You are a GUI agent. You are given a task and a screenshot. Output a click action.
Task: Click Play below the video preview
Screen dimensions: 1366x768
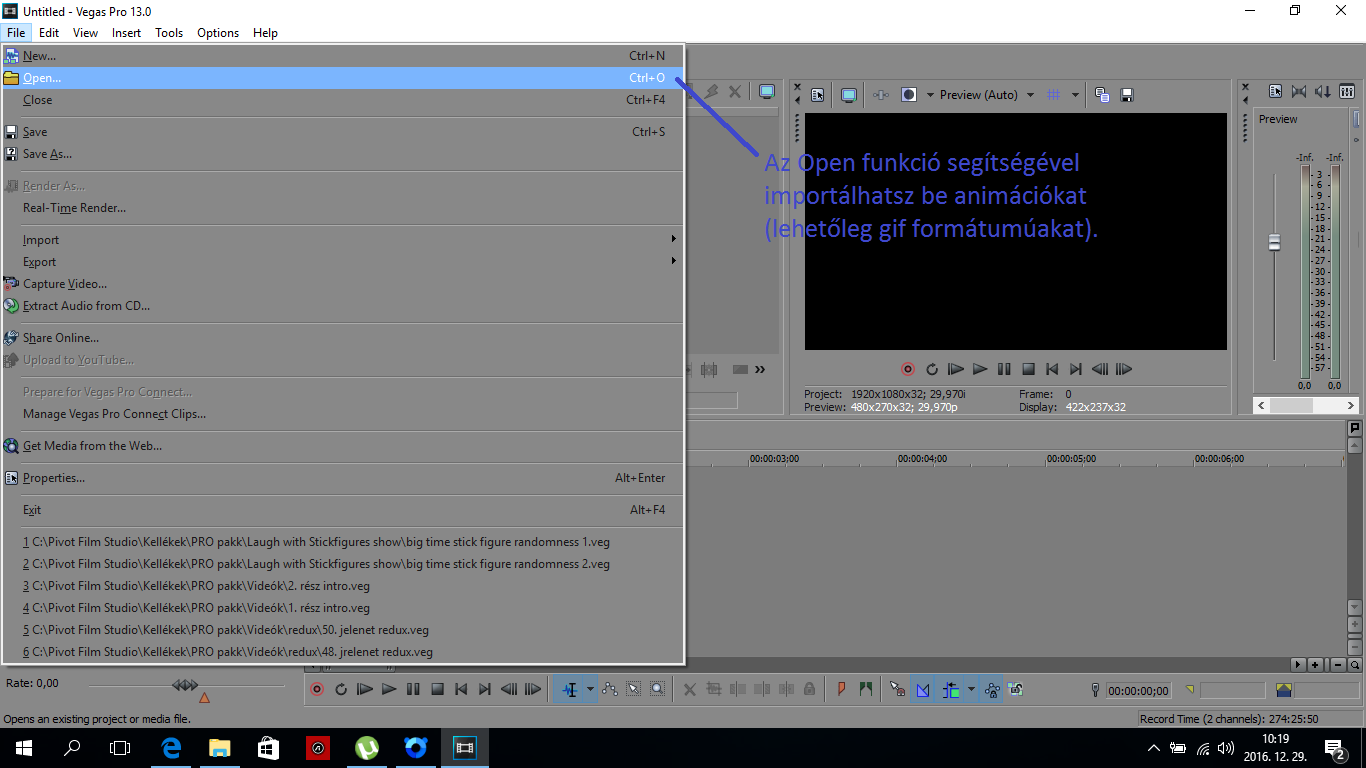tap(980, 369)
